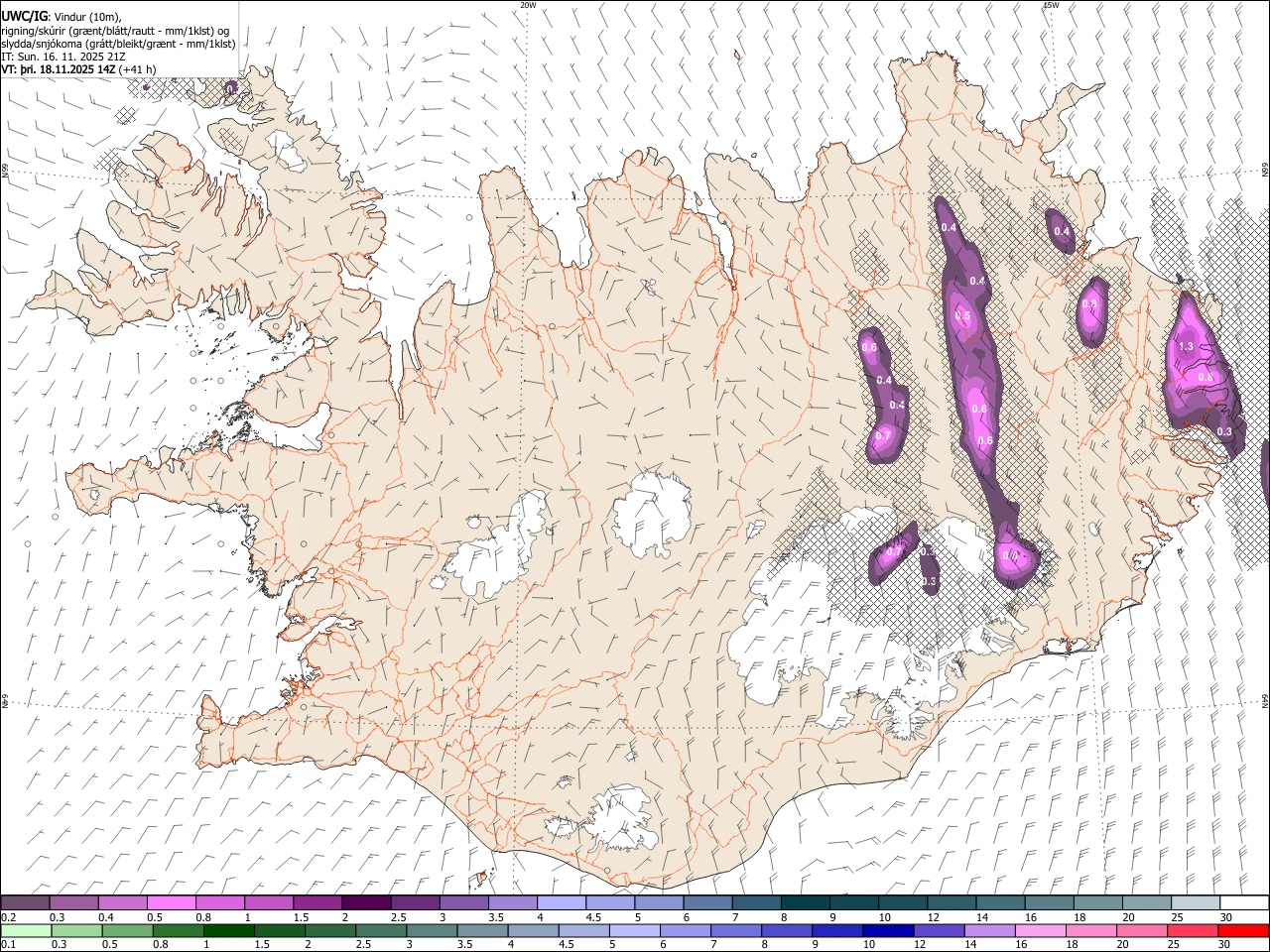Click the white swatch labeled 30 in the upper legend
Image resolution: width=1270 pixels, height=952 pixels.
coord(1244,903)
